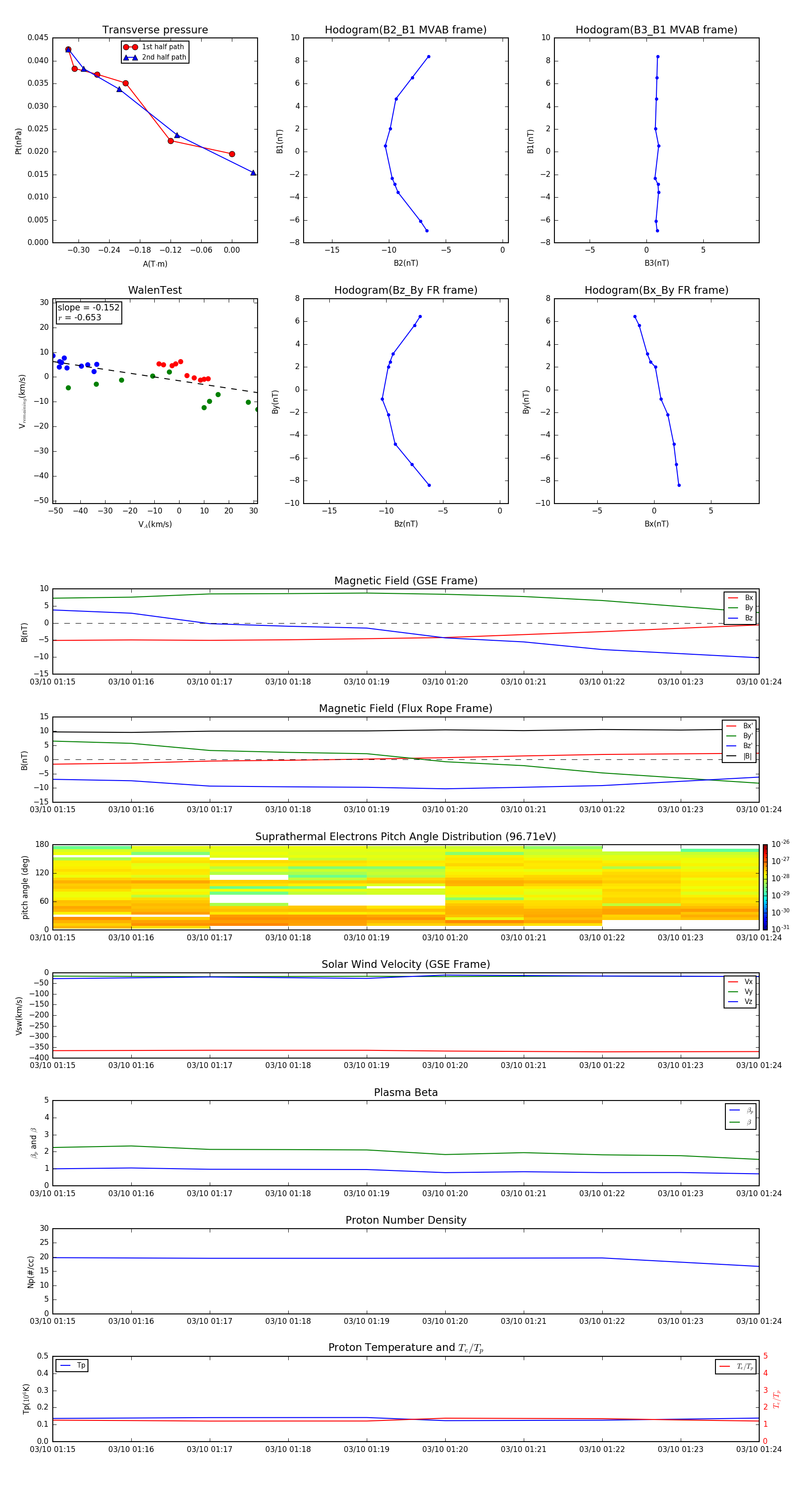Click the "V_remaining(km/s)" y-axis label
The height and width of the screenshot is (1489, 812).
[x=23, y=401]
